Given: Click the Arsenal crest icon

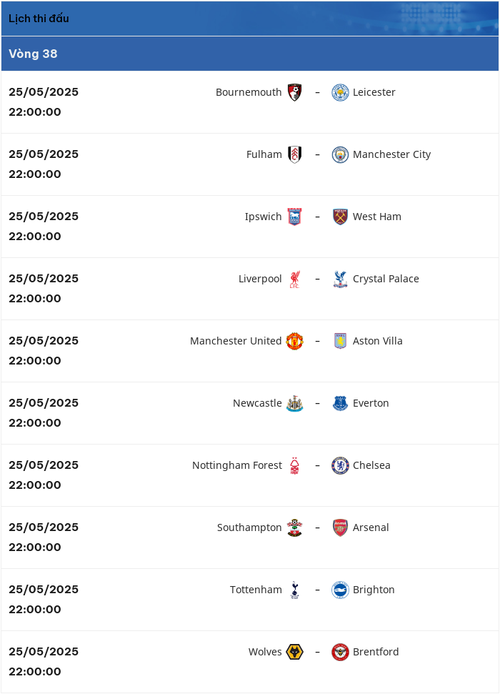Looking at the screenshot, I should tap(340, 528).
